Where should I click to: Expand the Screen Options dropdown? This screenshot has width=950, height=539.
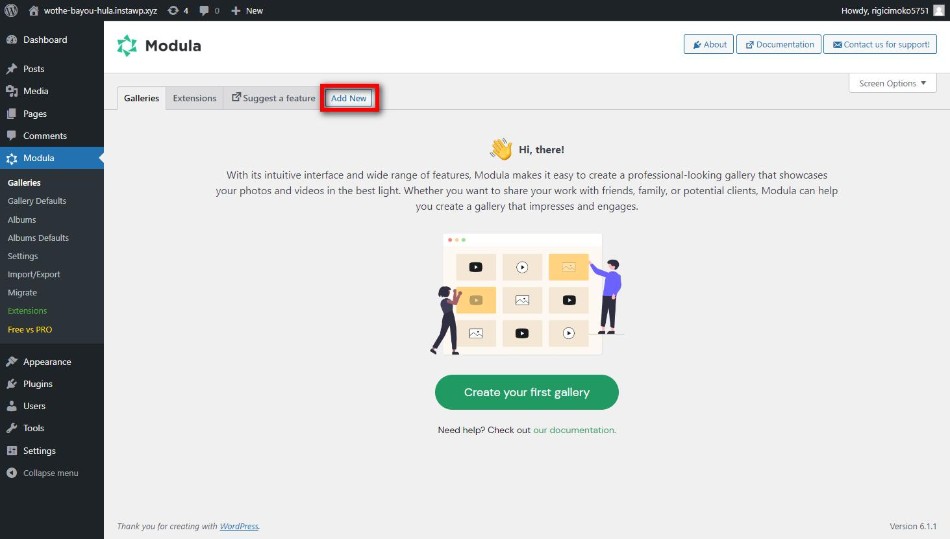click(x=892, y=83)
